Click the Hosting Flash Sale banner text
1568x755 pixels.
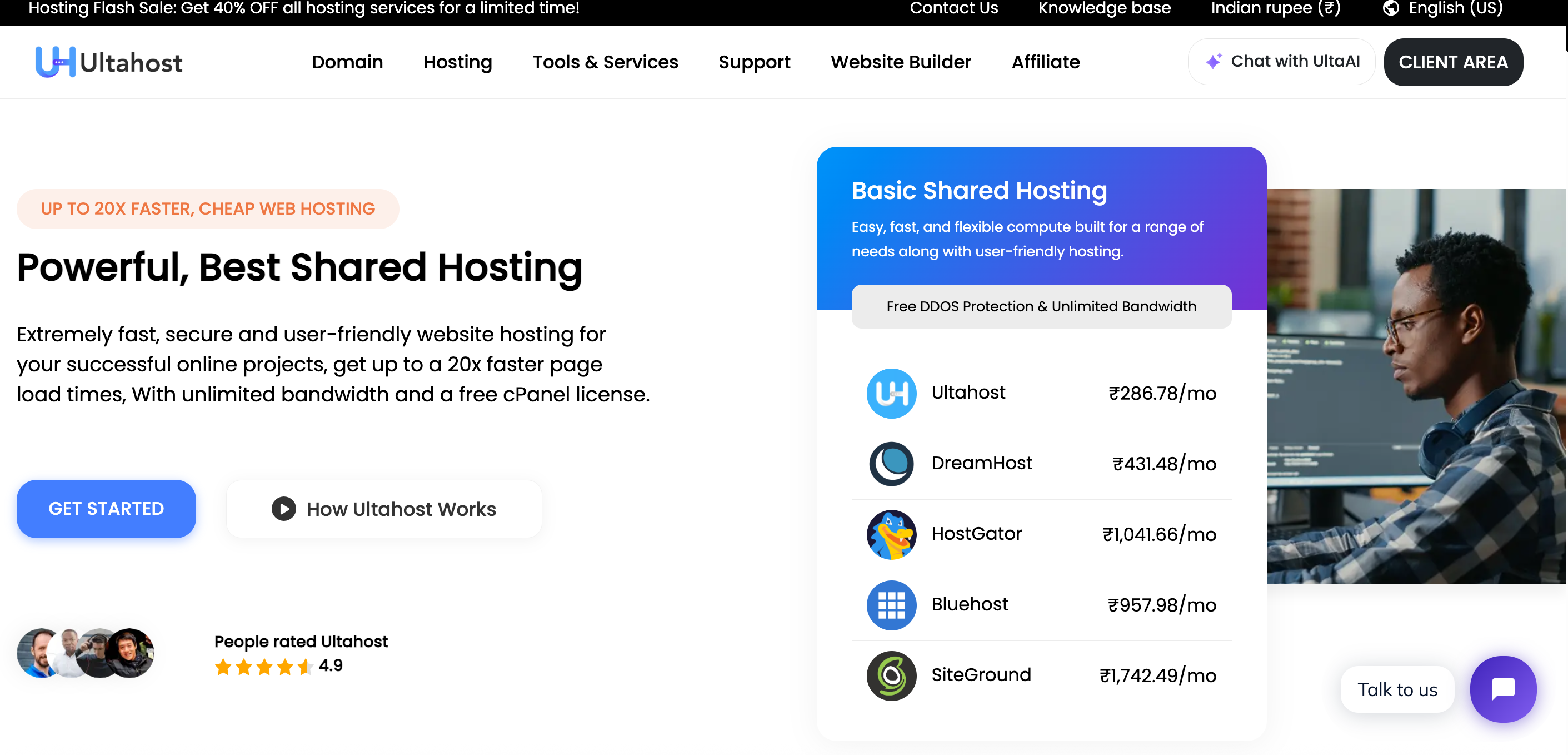[304, 8]
